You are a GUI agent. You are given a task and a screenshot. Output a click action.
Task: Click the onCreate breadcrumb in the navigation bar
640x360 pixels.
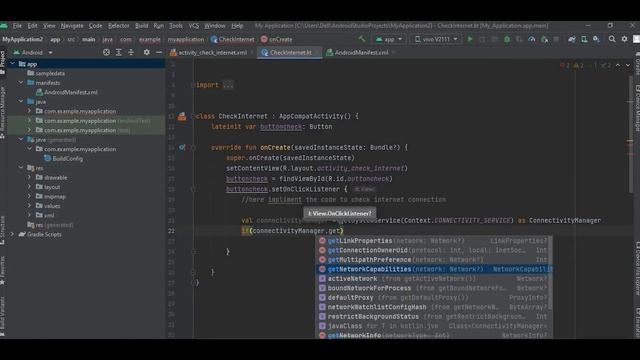click(276, 40)
